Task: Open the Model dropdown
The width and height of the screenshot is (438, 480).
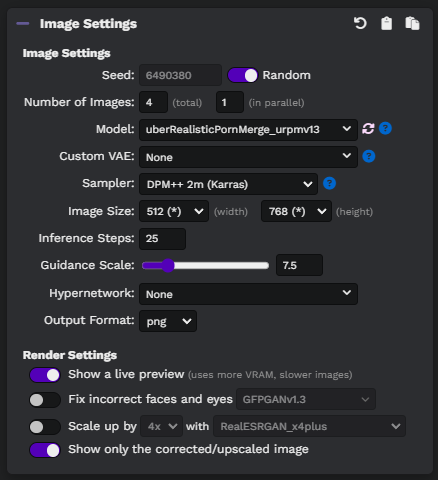Action: 248,129
